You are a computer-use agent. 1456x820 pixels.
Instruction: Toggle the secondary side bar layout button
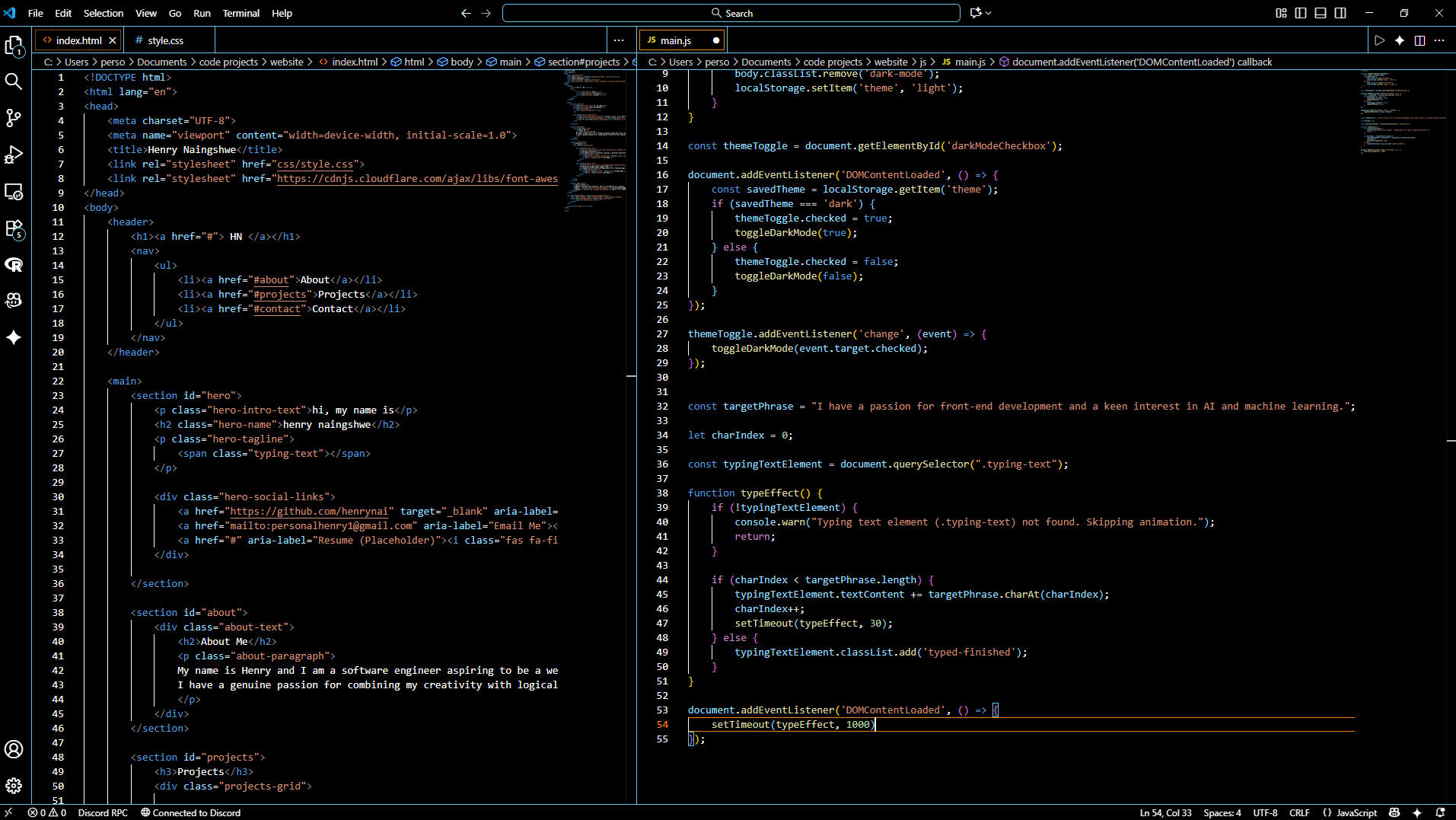[1340, 13]
